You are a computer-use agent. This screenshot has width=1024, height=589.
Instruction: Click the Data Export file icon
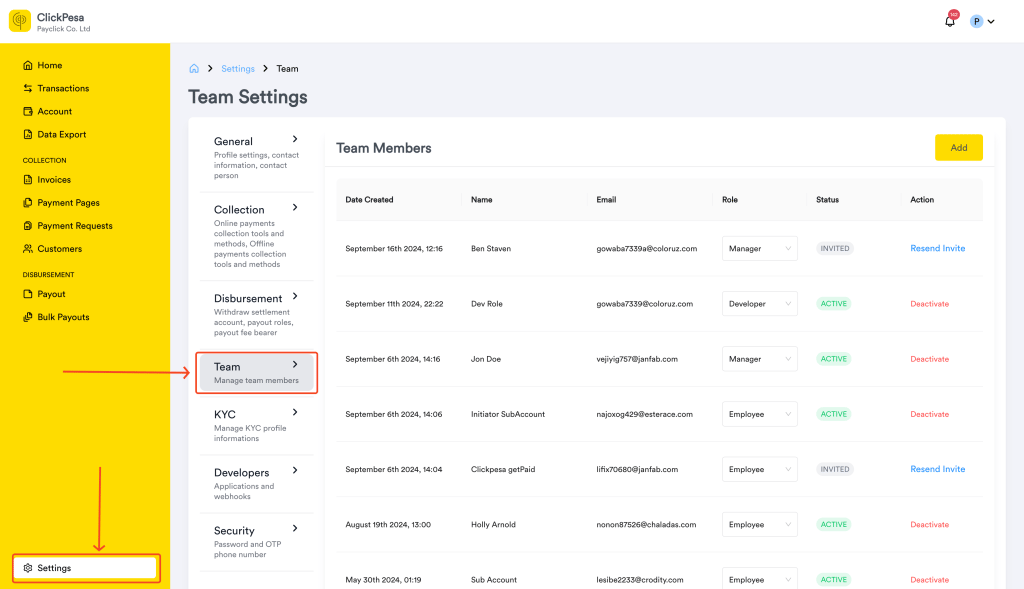click(27, 135)
